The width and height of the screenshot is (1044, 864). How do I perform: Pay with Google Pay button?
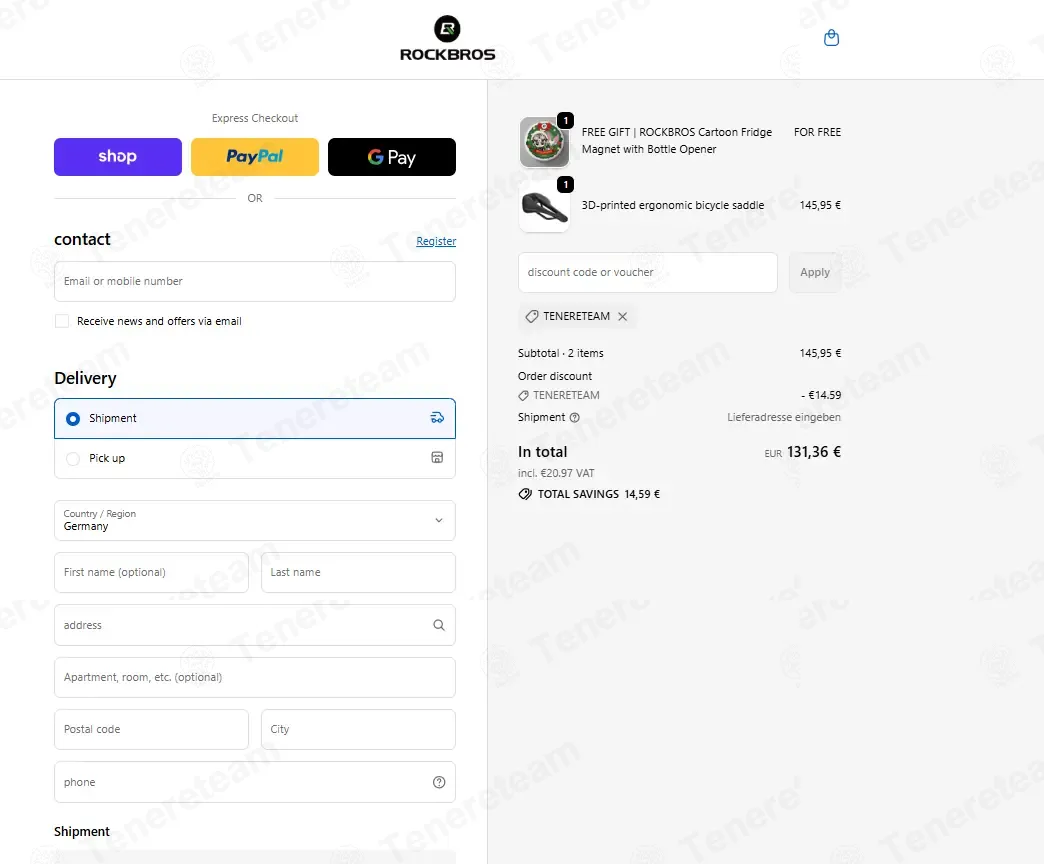[x=392, y=157]
